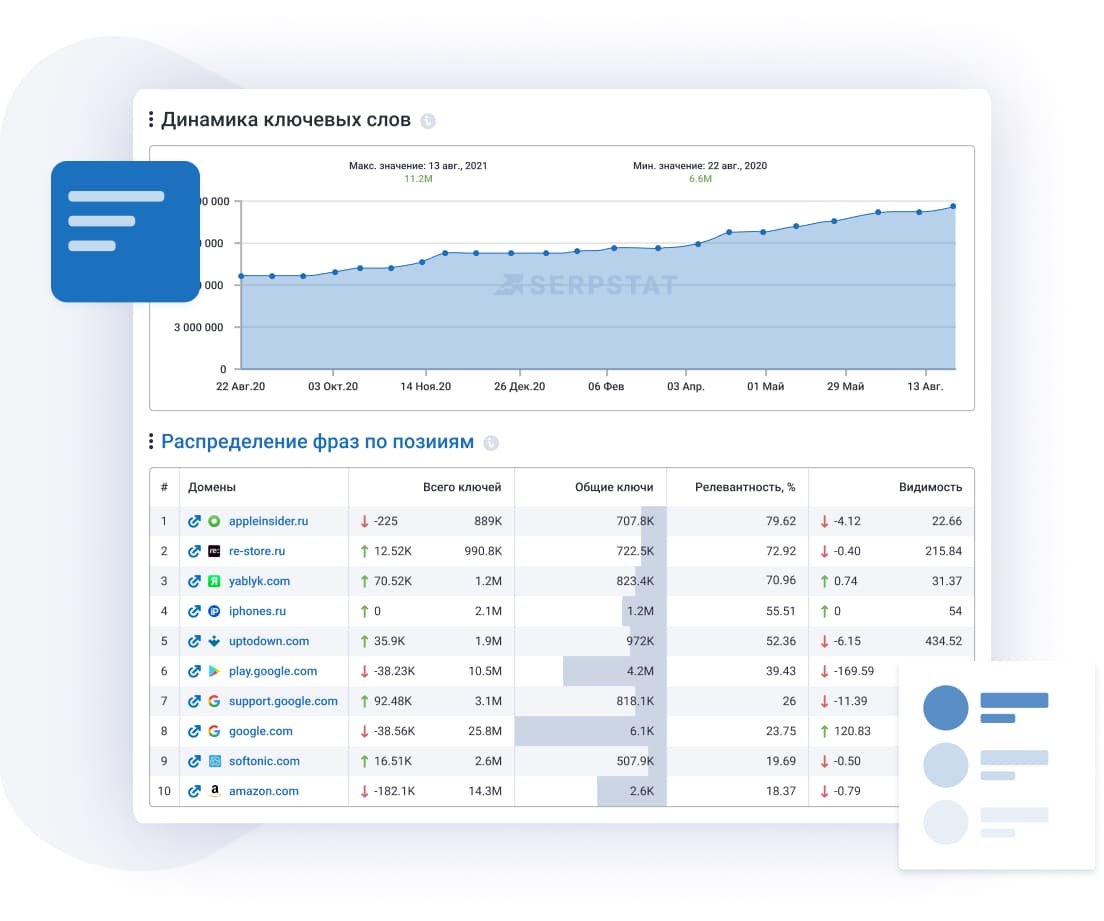
Task: Sort the table by Видимость column
Action: click(x=930, y=487)
